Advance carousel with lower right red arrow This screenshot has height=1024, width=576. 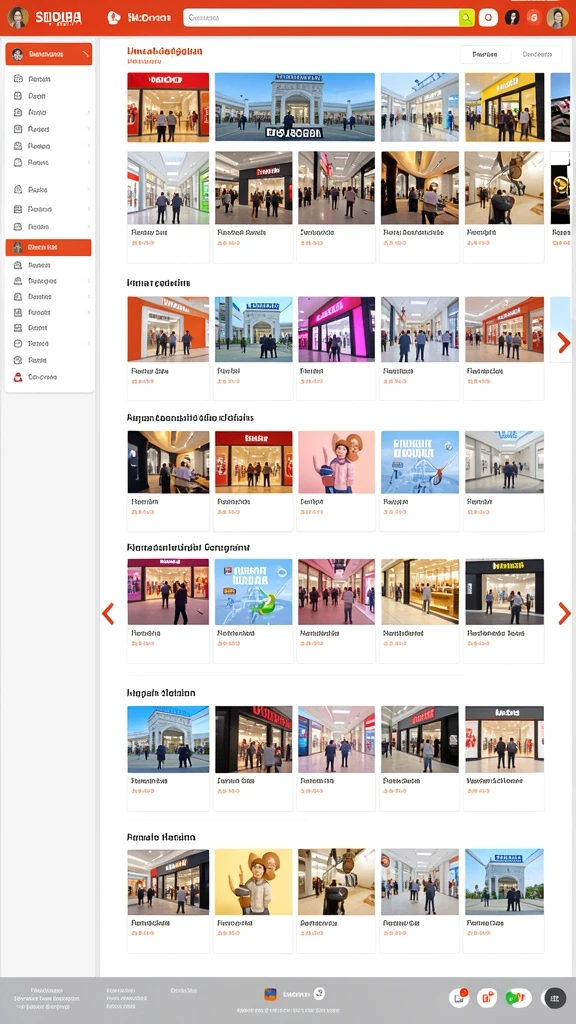click(x=564, y=613)
